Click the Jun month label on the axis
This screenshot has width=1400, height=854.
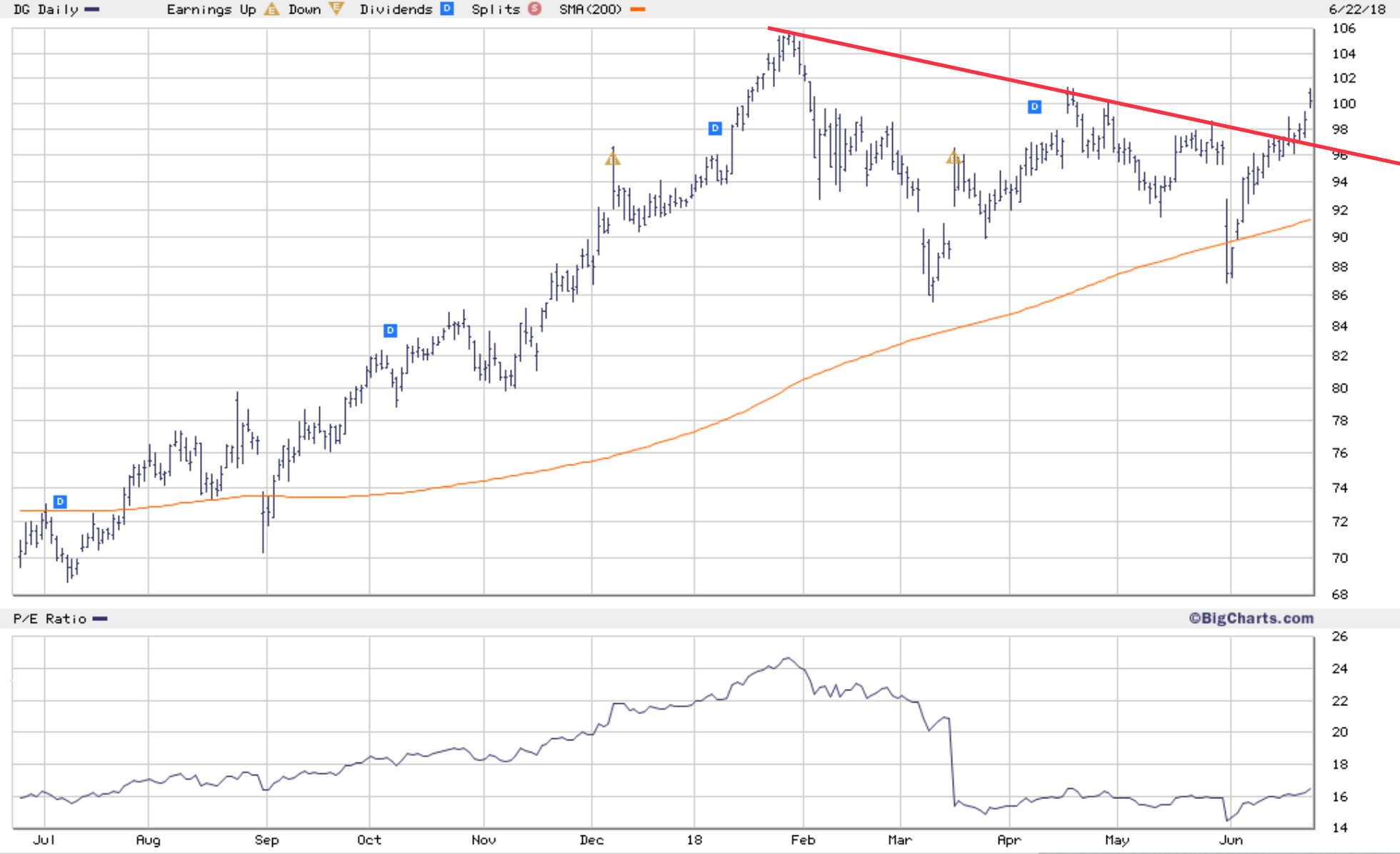click(1231, 840)
